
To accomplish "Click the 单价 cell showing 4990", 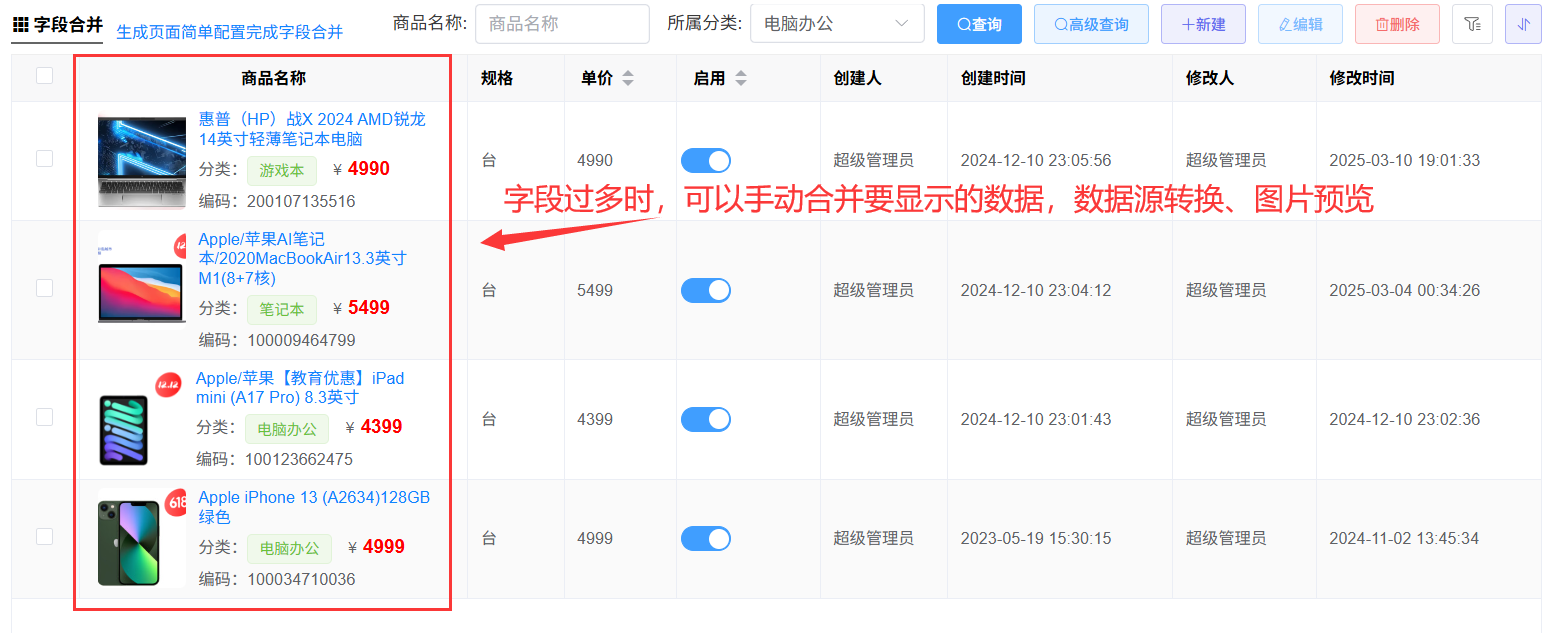I will 595,161.
